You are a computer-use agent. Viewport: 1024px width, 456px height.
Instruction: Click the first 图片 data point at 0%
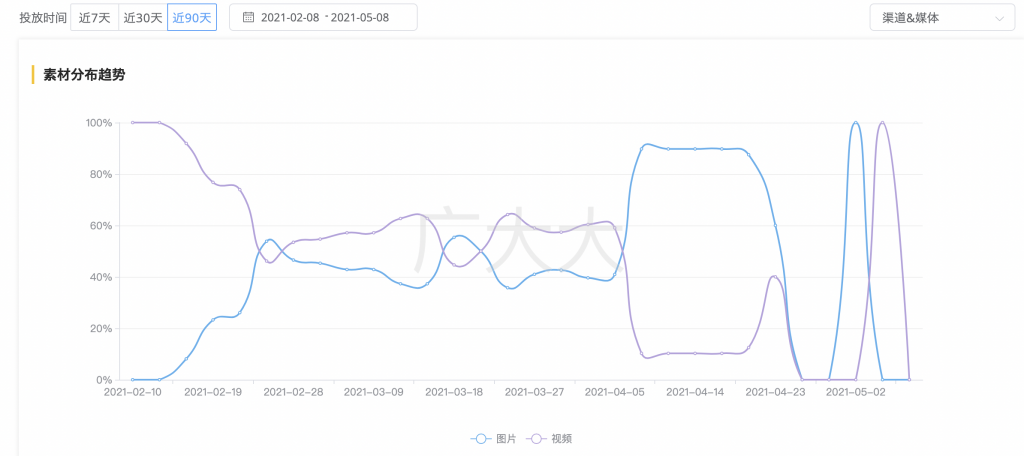coord(133,380)
